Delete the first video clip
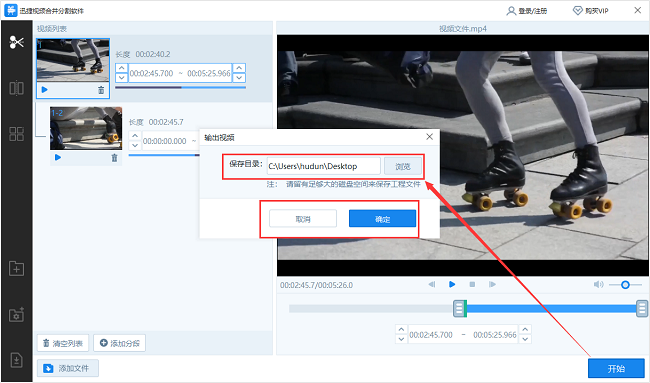Screen dimensions: 650x383 point(101,90)
